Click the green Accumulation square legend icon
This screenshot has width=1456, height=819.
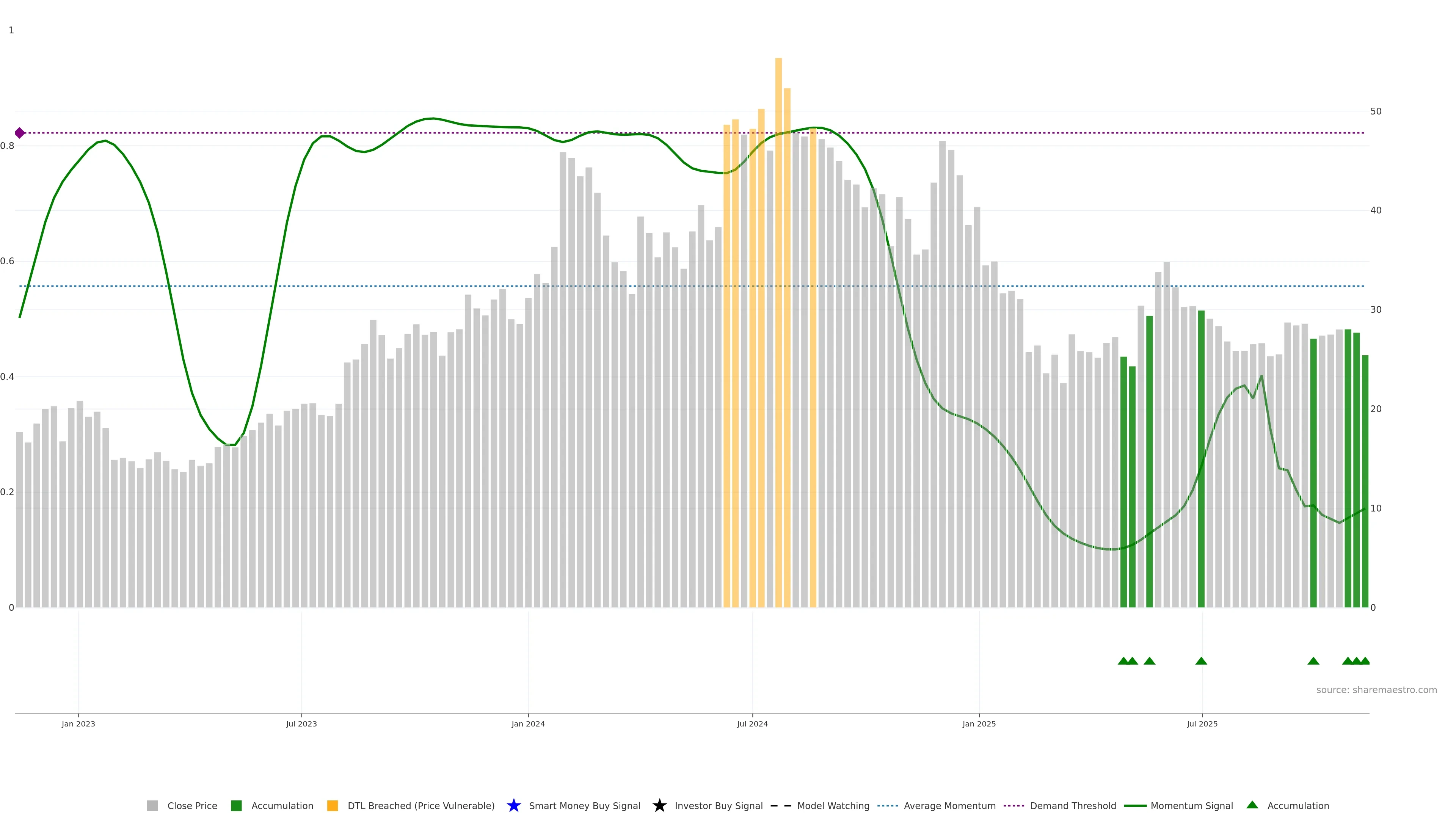(x=236, y=805)
